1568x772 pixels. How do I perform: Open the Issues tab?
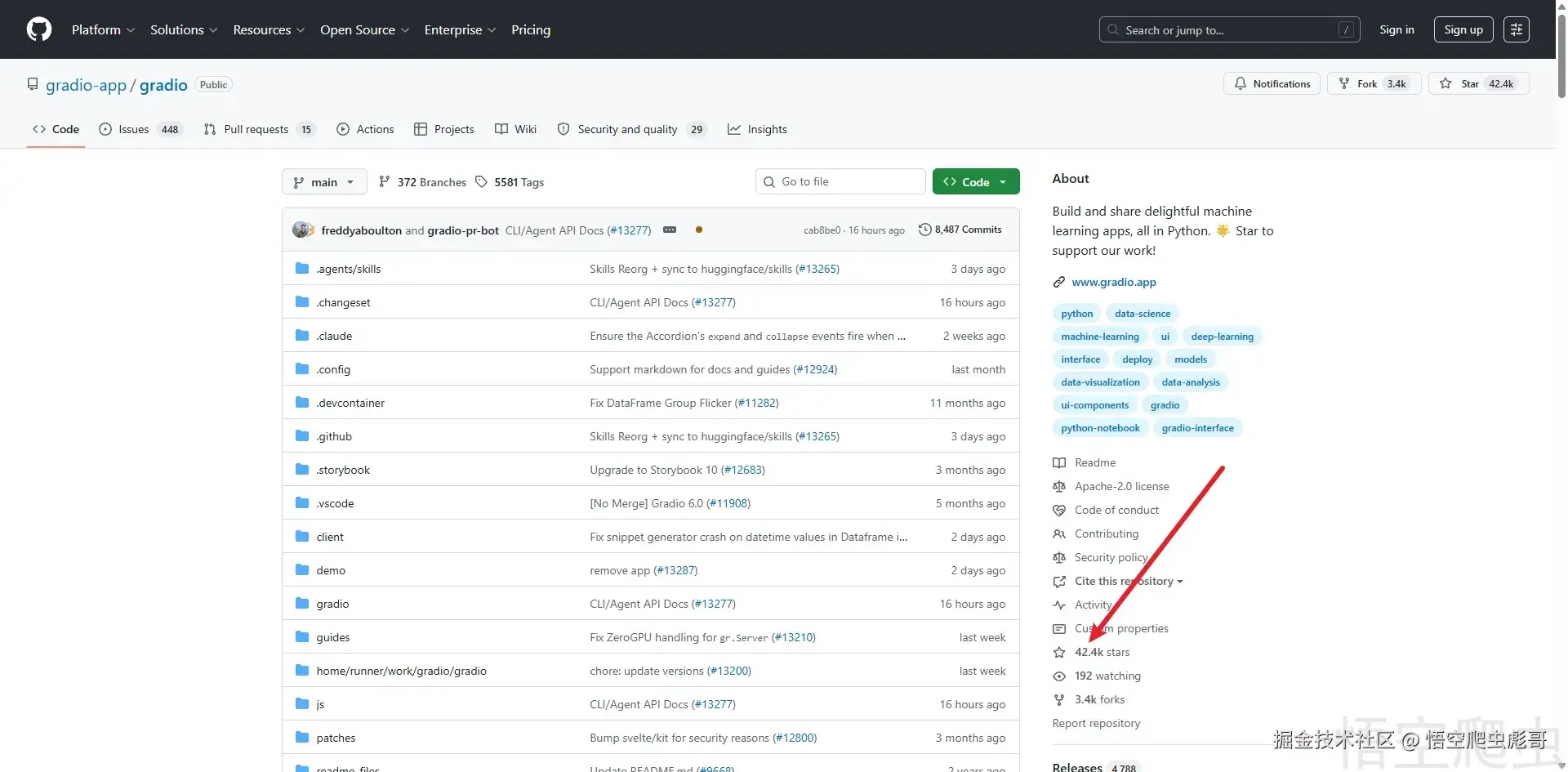click(x=140, y=129)
